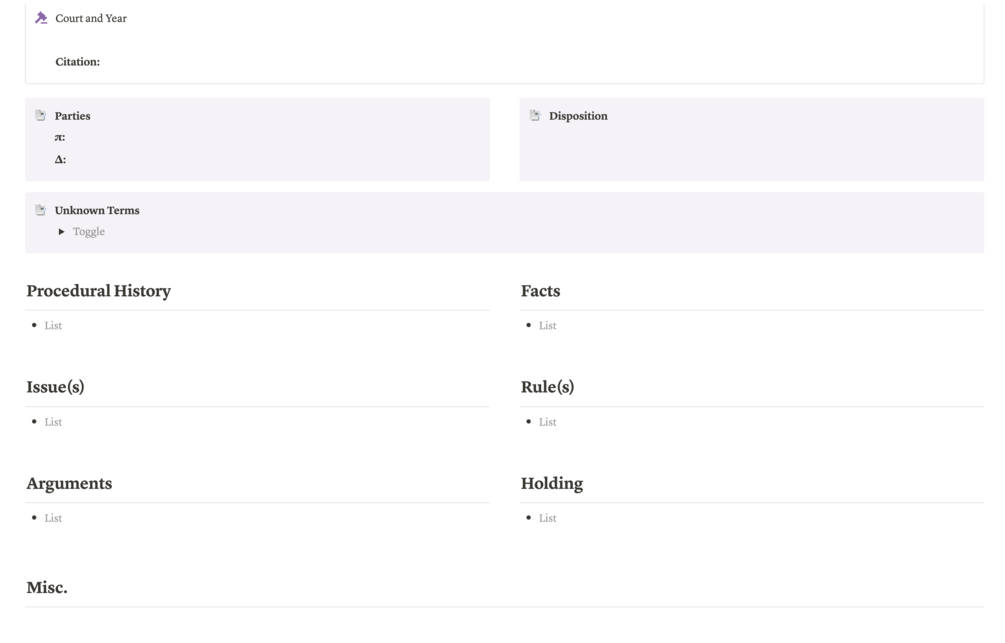Screen dimensions: 1005x643
Task: Click the Holding section heading
Action: 552,484
